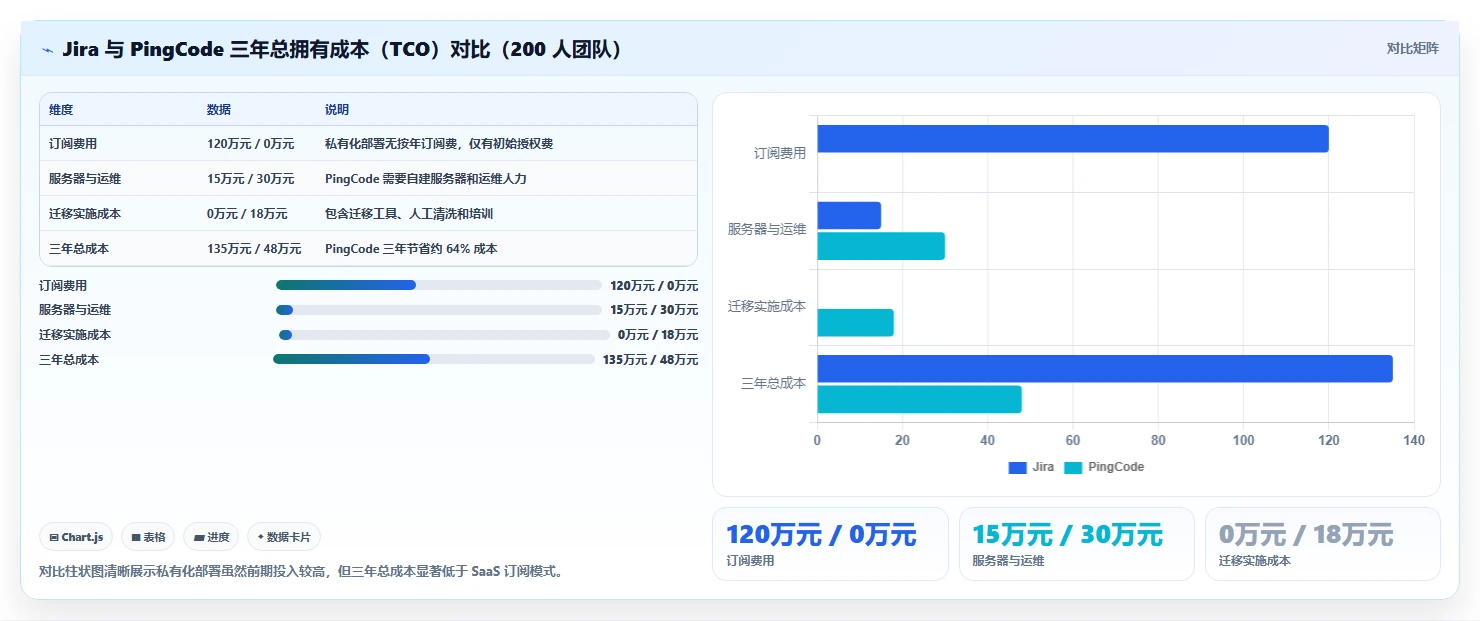Screen dimensions: 1480x621
Task: Click the 迁移实施成本 chart axis label
Action: pyautogui.click(x=767, y=306)
